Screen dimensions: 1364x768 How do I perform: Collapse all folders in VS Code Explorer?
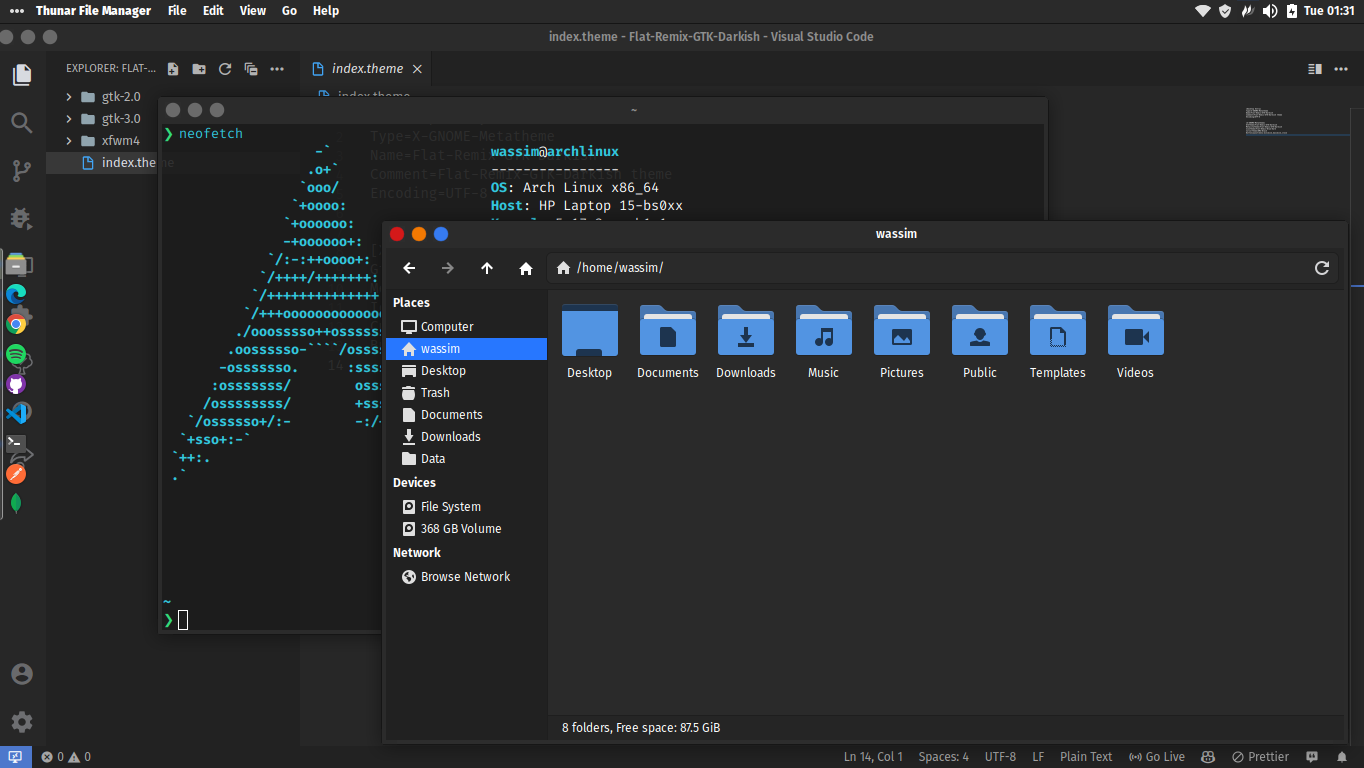pyautogui.click(x=251, y=69)
